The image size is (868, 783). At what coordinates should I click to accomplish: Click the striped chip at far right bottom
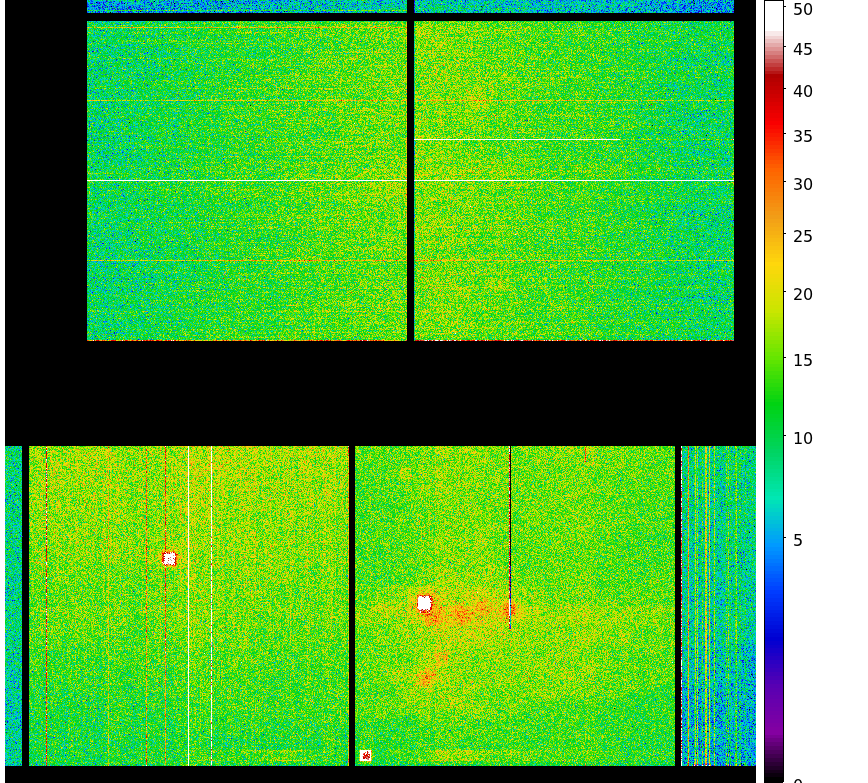click(x=718, y=606)
